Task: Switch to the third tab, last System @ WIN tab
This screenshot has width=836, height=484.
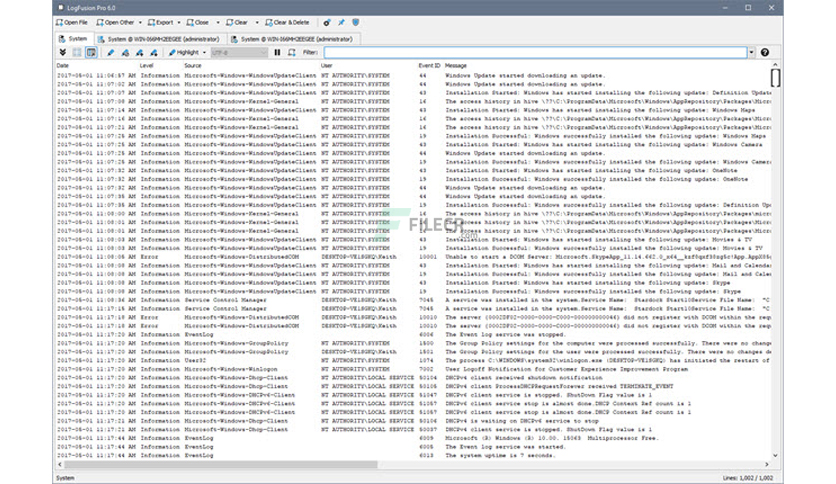Action: click(293, 39)
